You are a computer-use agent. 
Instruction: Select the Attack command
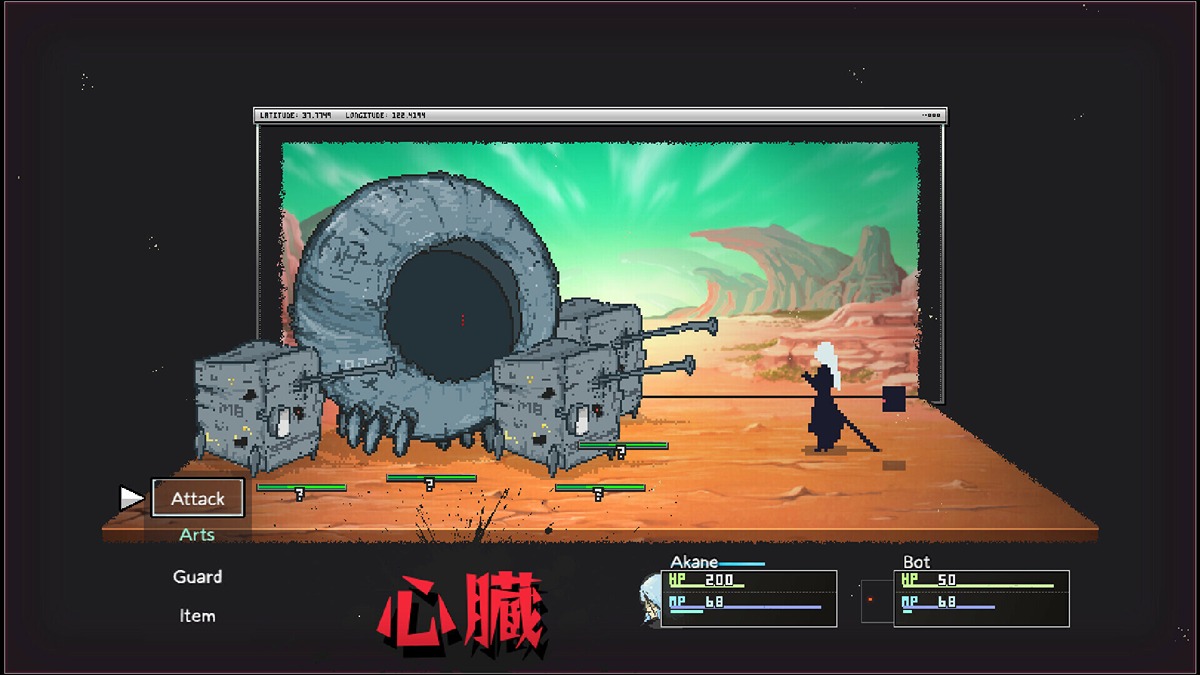pyautogui.click(x=198, y=498)
